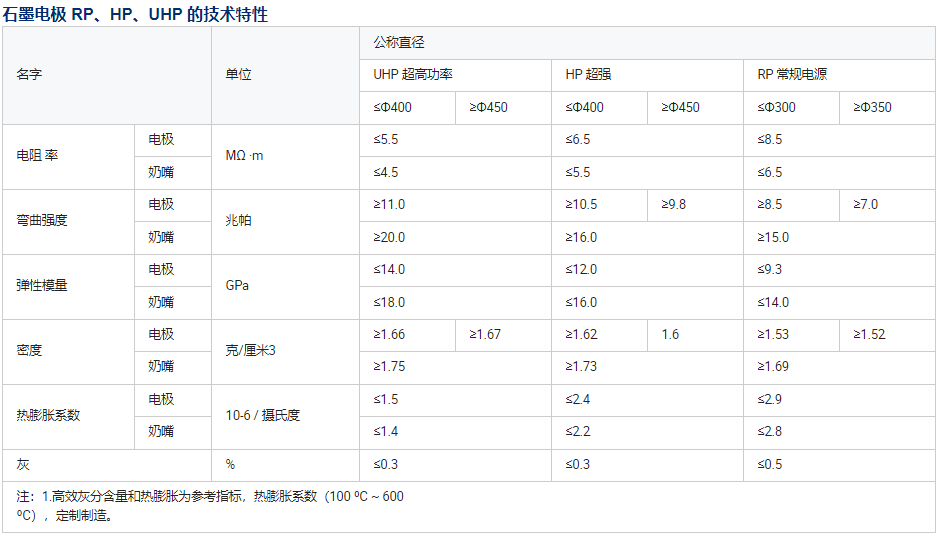Select the ≤Φ300 diameter cell
The image size is (941, 538).
pos(776,107)
